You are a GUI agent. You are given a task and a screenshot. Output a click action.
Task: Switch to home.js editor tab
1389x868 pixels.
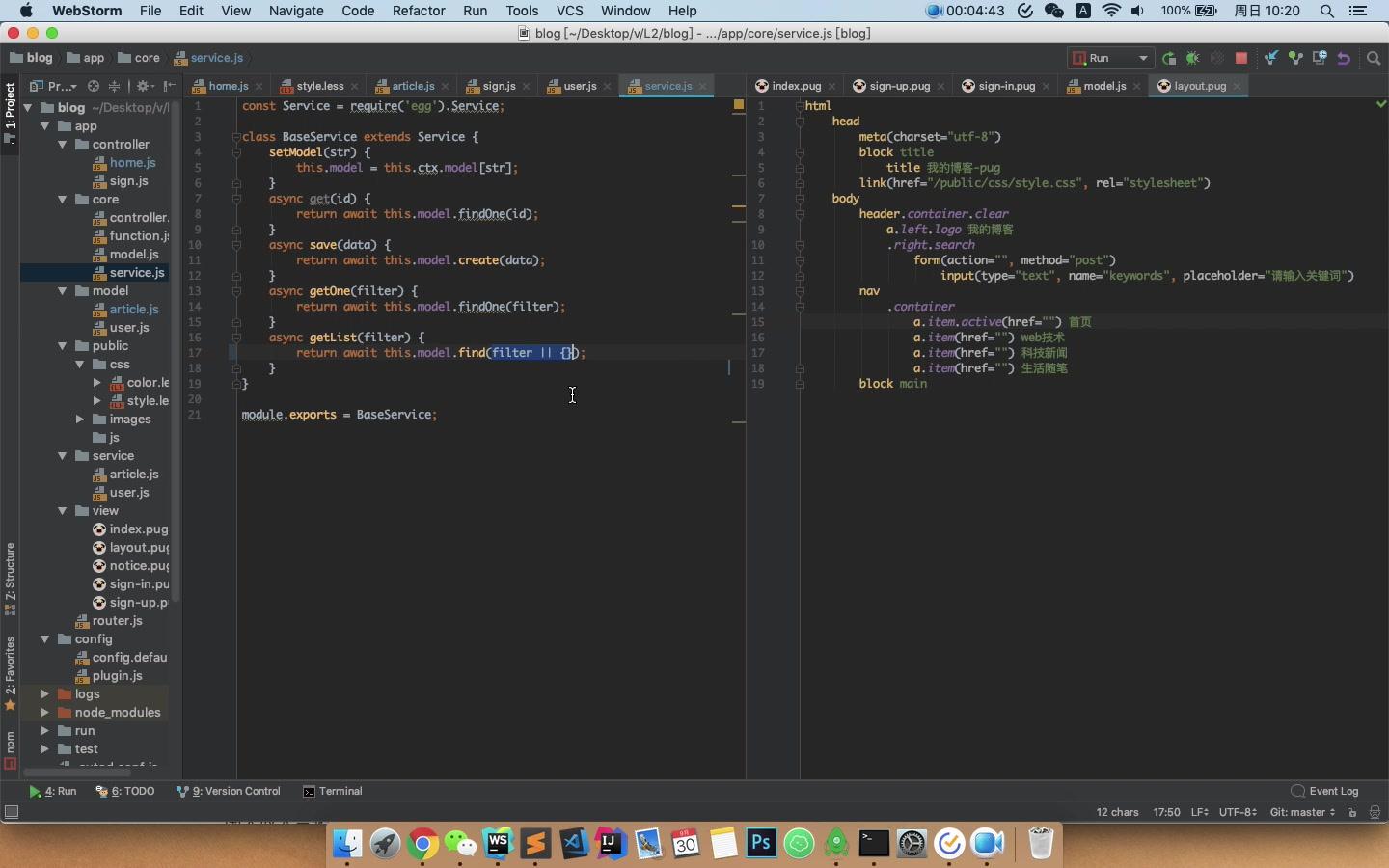point(229,86)
